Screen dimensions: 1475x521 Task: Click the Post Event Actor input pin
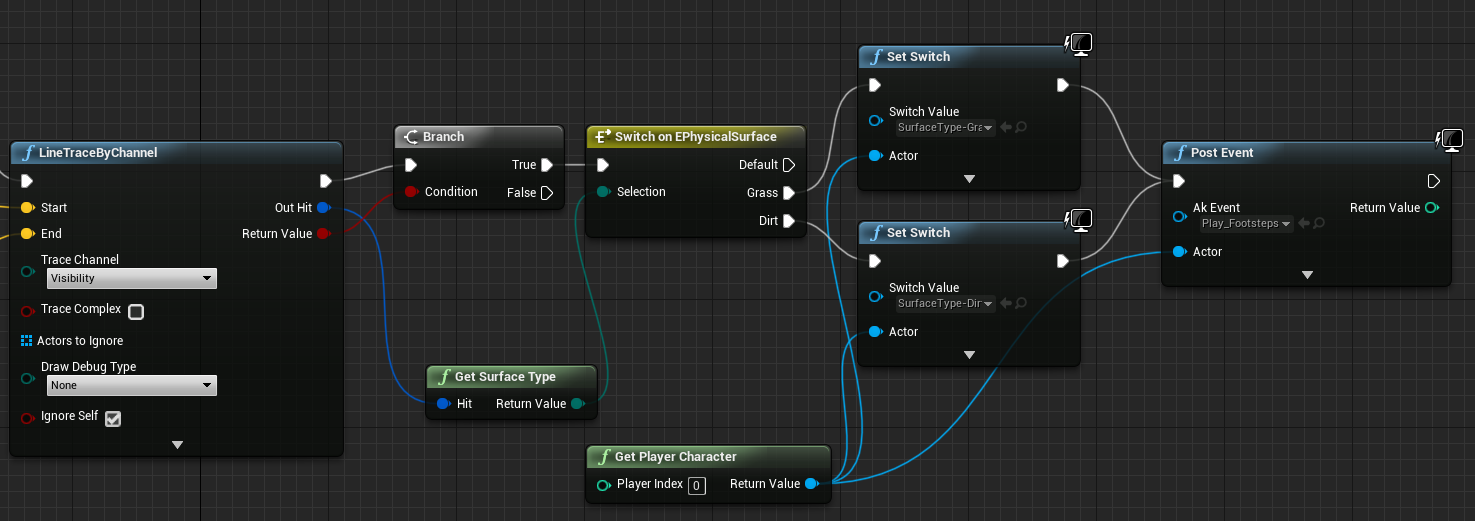tap(1179, 252)
